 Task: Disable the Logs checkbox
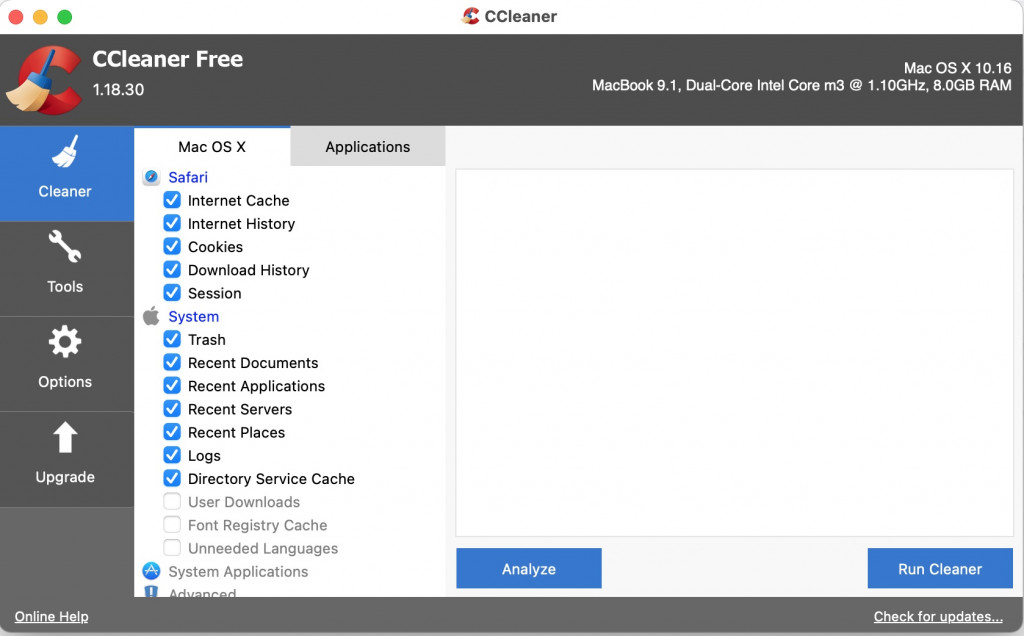(172, 455)
